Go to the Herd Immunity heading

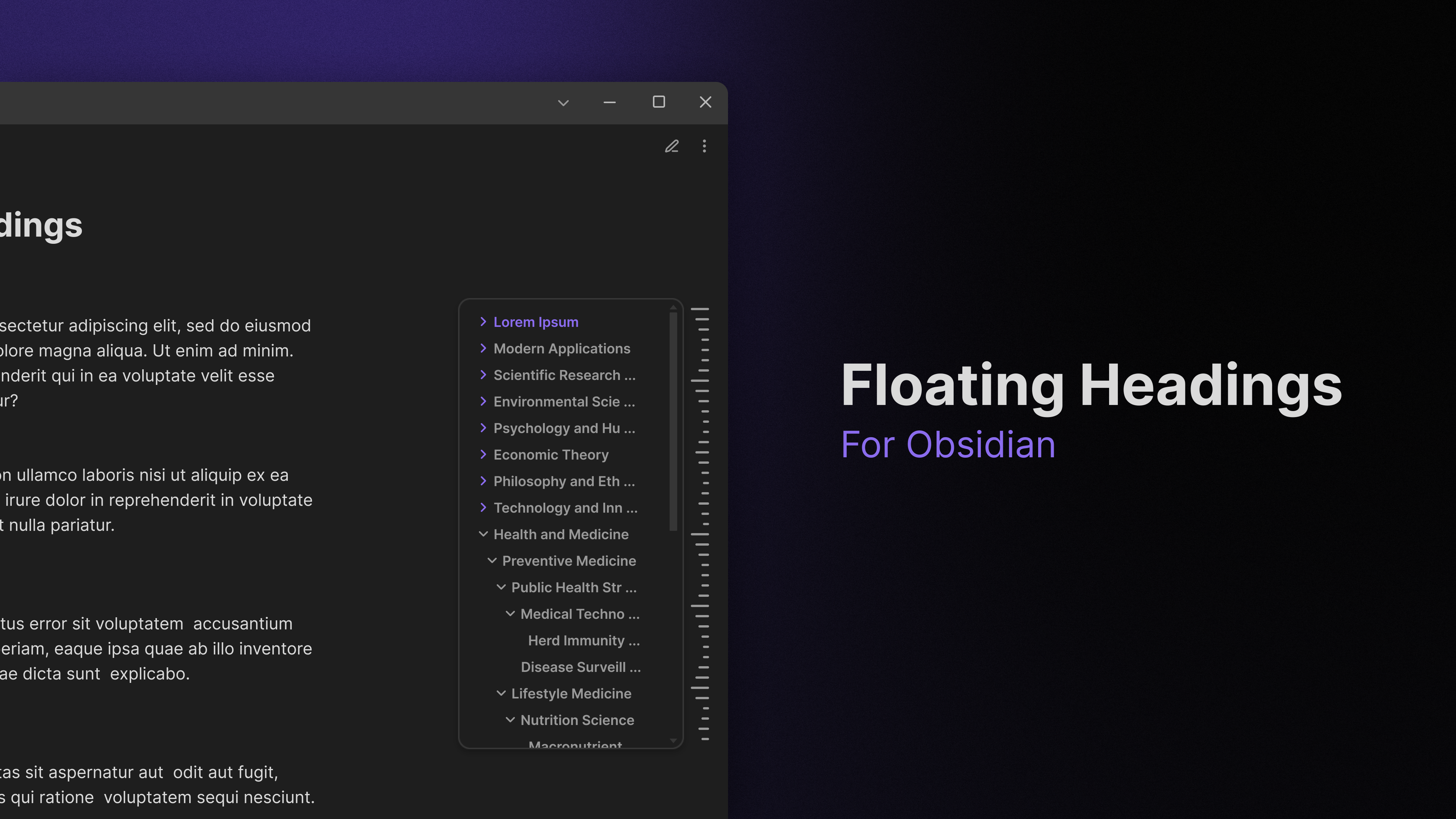click(583, 641)
